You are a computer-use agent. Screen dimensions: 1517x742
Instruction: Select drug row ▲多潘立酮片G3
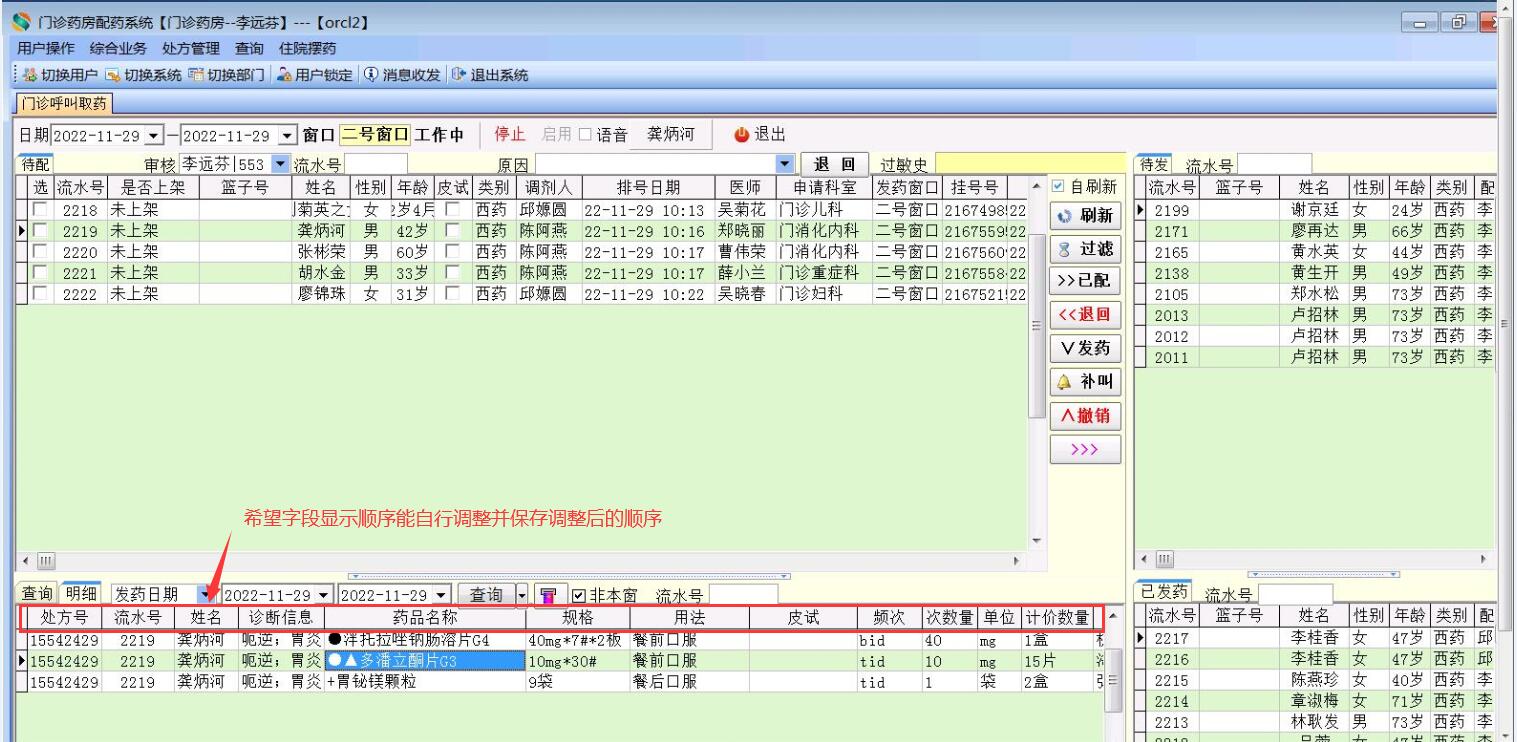pos(425,660)
